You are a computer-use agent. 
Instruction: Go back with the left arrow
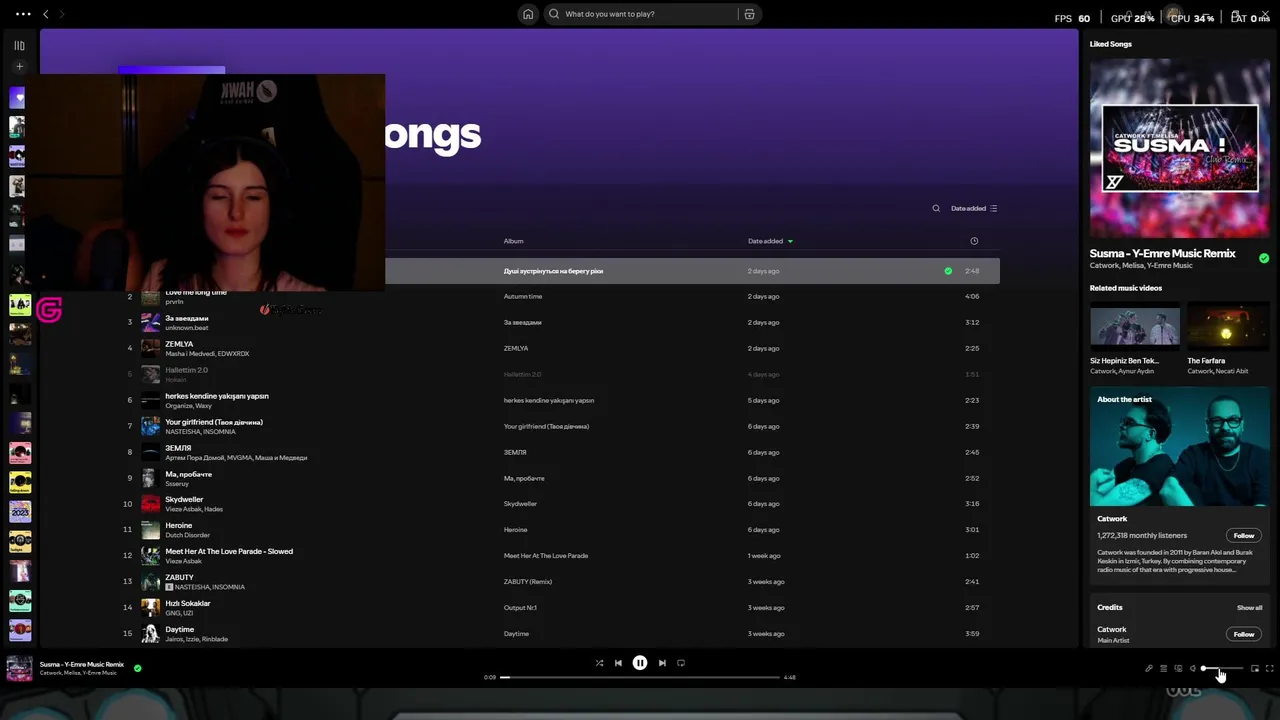point(45,14)
